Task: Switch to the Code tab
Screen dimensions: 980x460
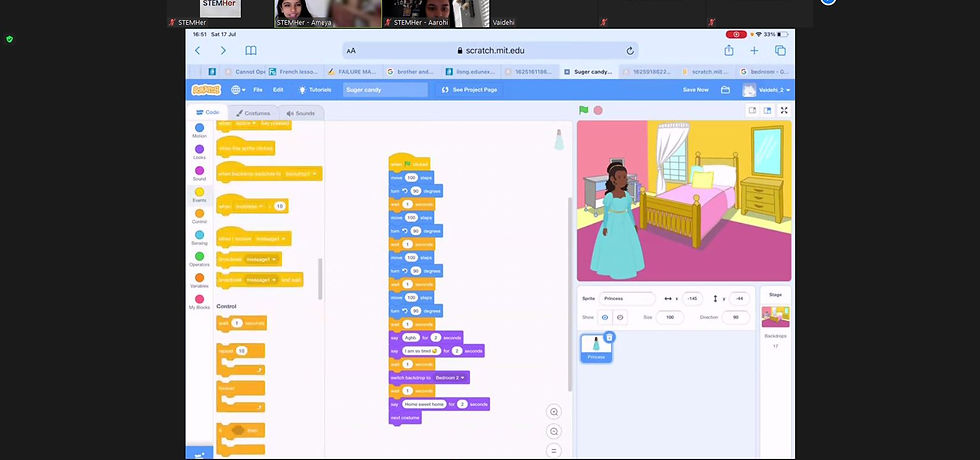Action: coord(208,112)
